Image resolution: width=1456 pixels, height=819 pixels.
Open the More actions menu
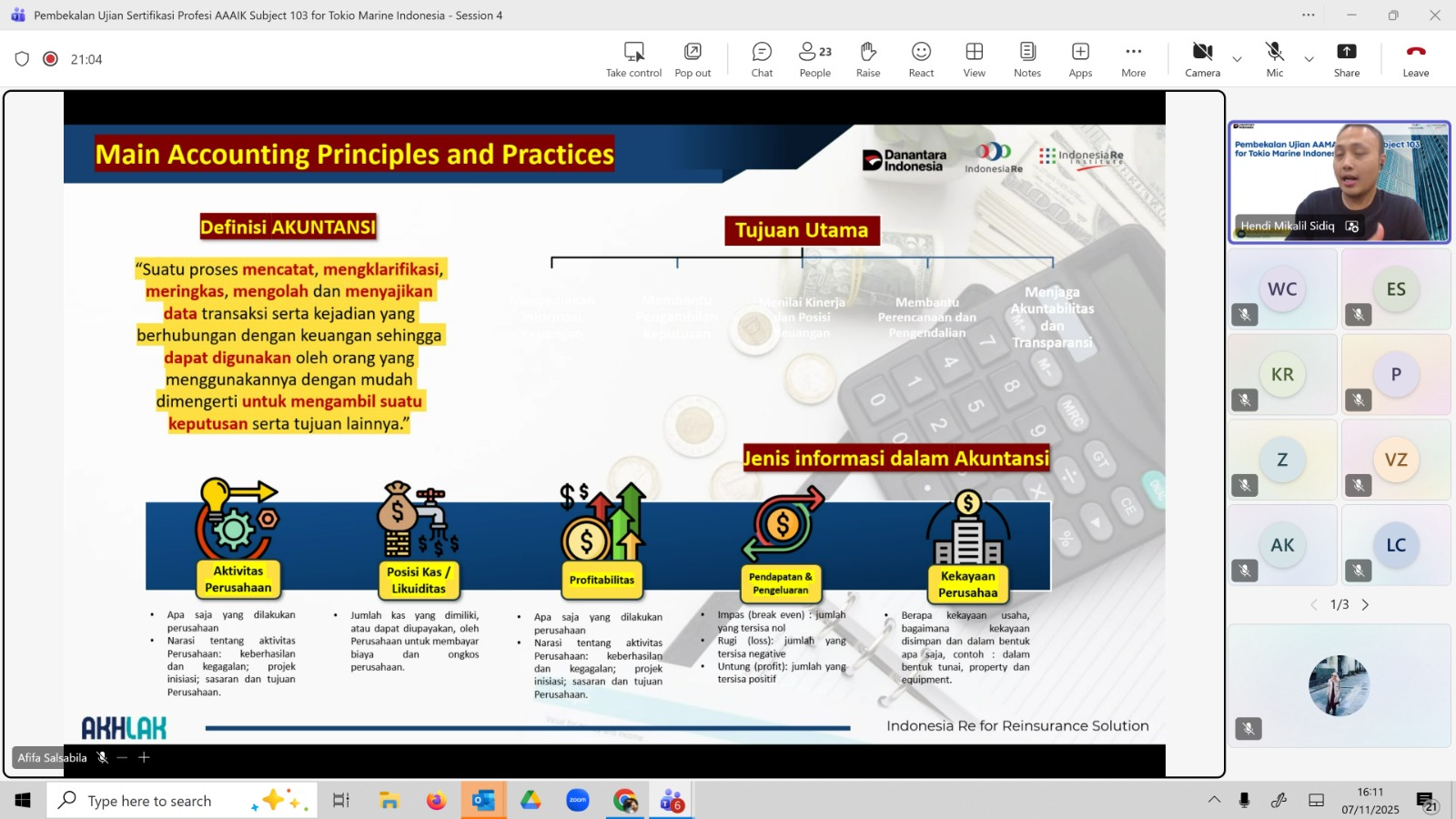point(1133,59)
